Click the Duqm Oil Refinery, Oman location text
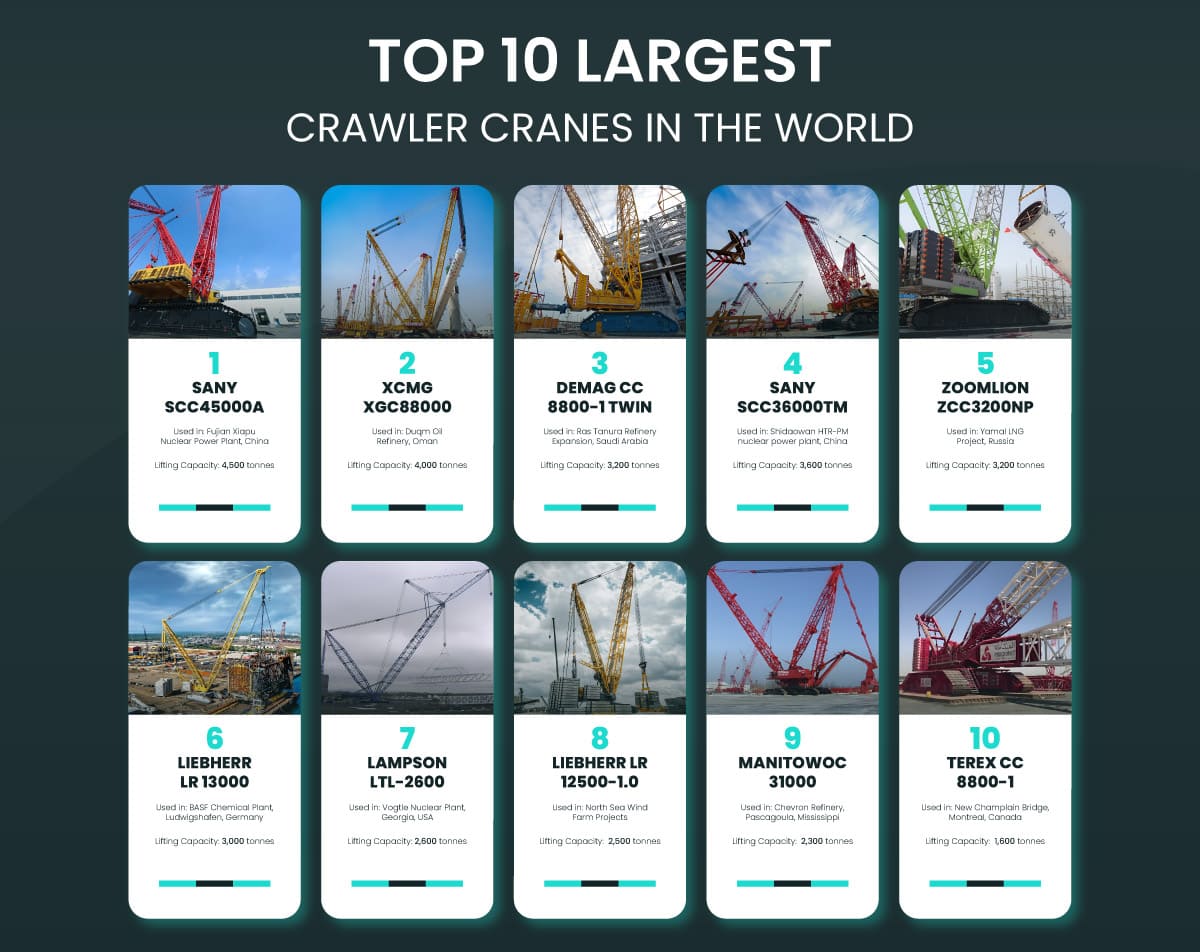This screenshot has width=1200, height=952. (406, 438)
